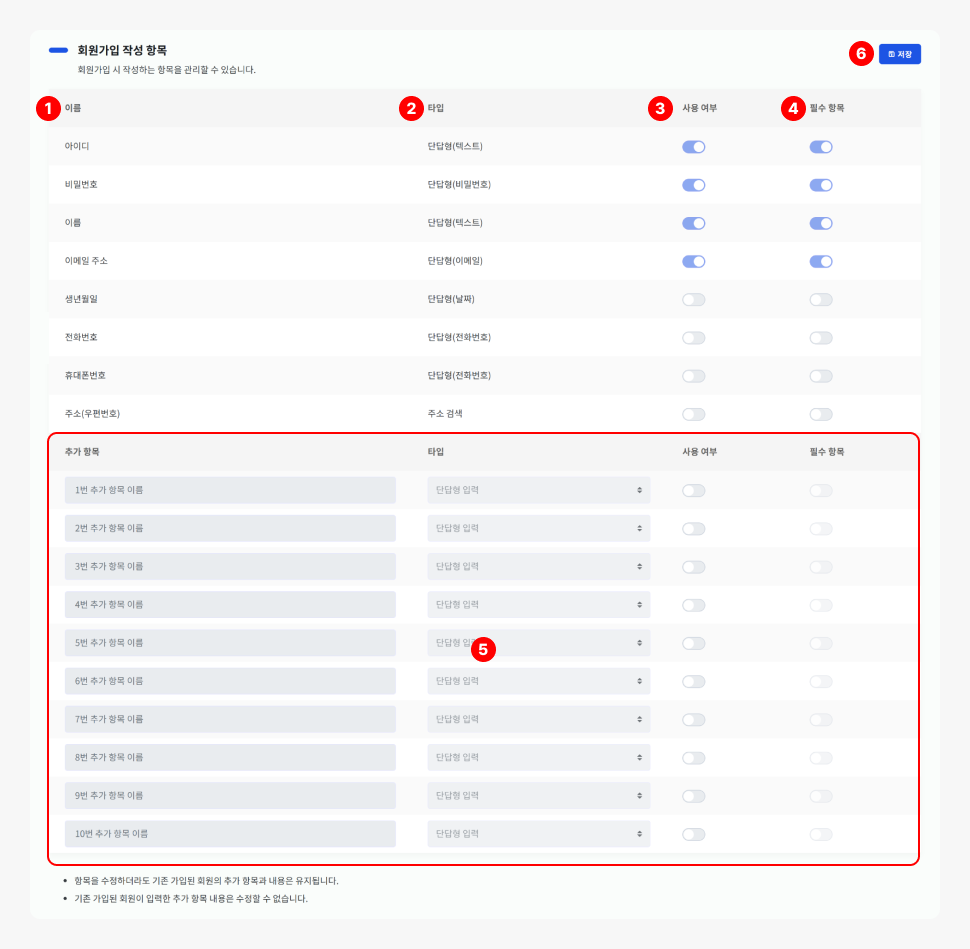Expand type dropdown for 4번 추가 항목
This screenshot has height=949, width=970.
[x=538, y=605]
